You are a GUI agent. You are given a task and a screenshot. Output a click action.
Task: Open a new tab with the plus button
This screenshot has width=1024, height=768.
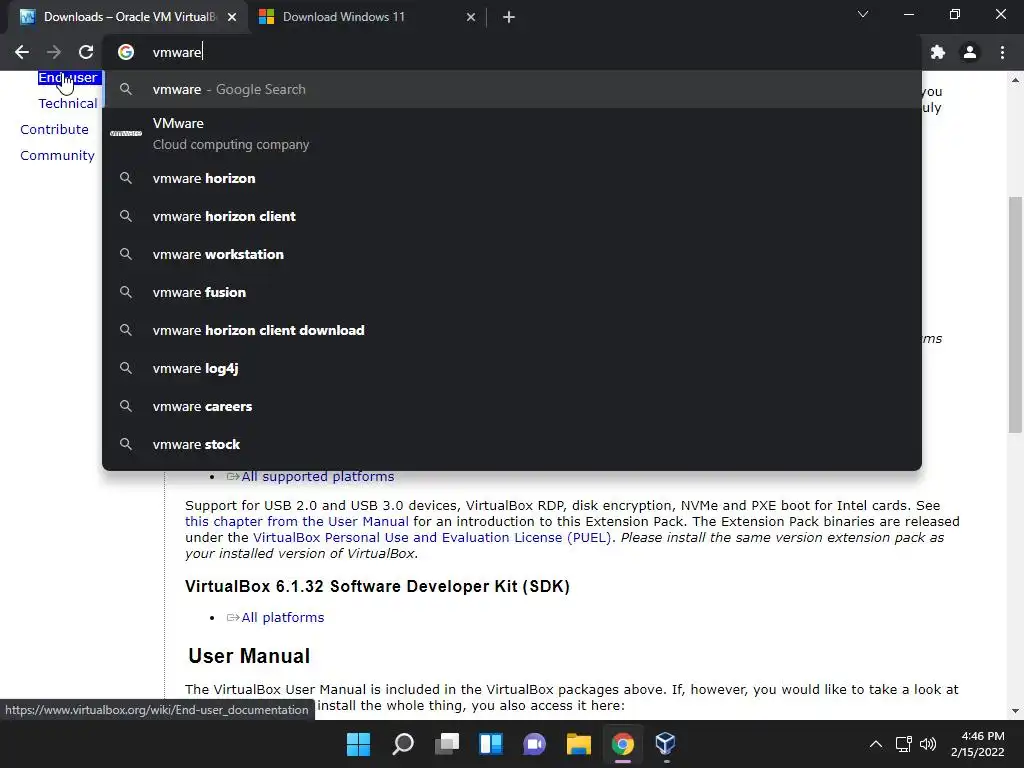509,17
